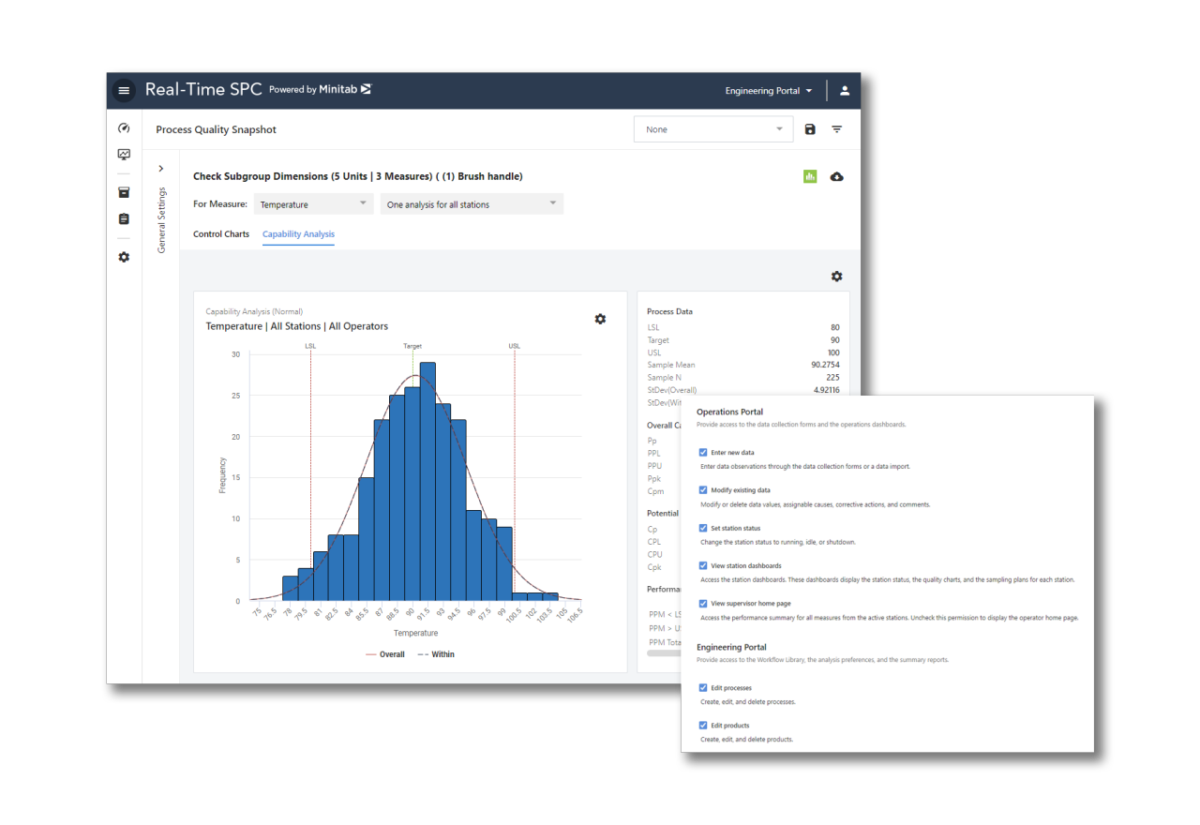The image size is (1200, 825).
Task: Click the Within legend entry
Action: click(x=435, y=655)
